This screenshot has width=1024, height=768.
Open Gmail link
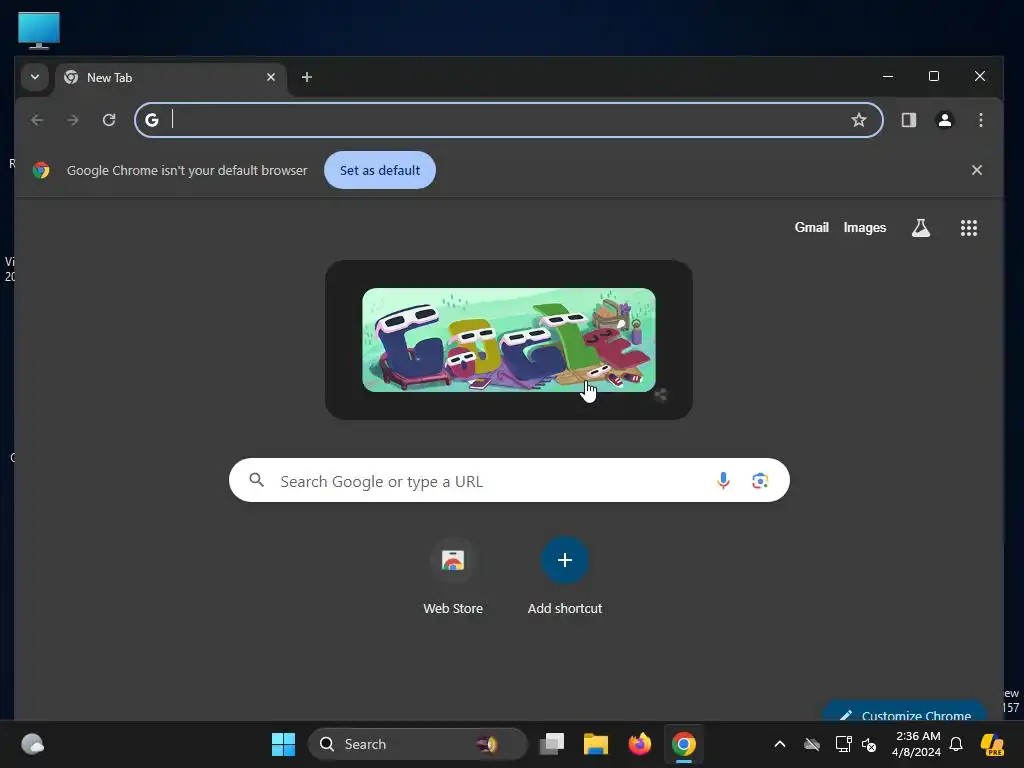coord(811,228)
